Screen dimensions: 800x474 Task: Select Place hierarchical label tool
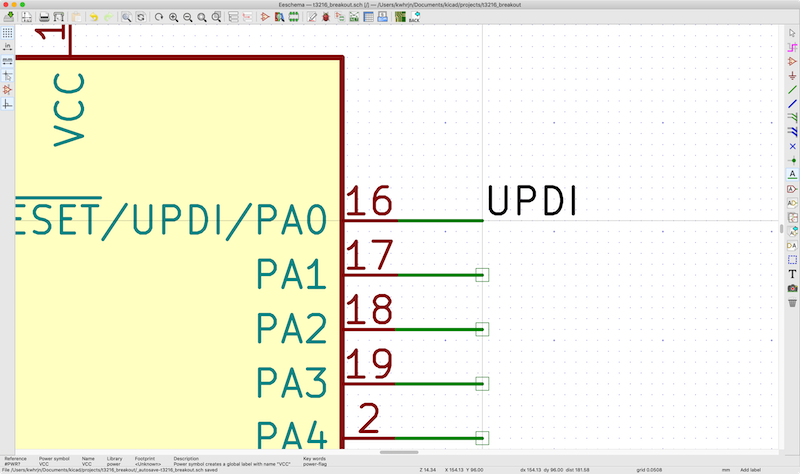792,203
